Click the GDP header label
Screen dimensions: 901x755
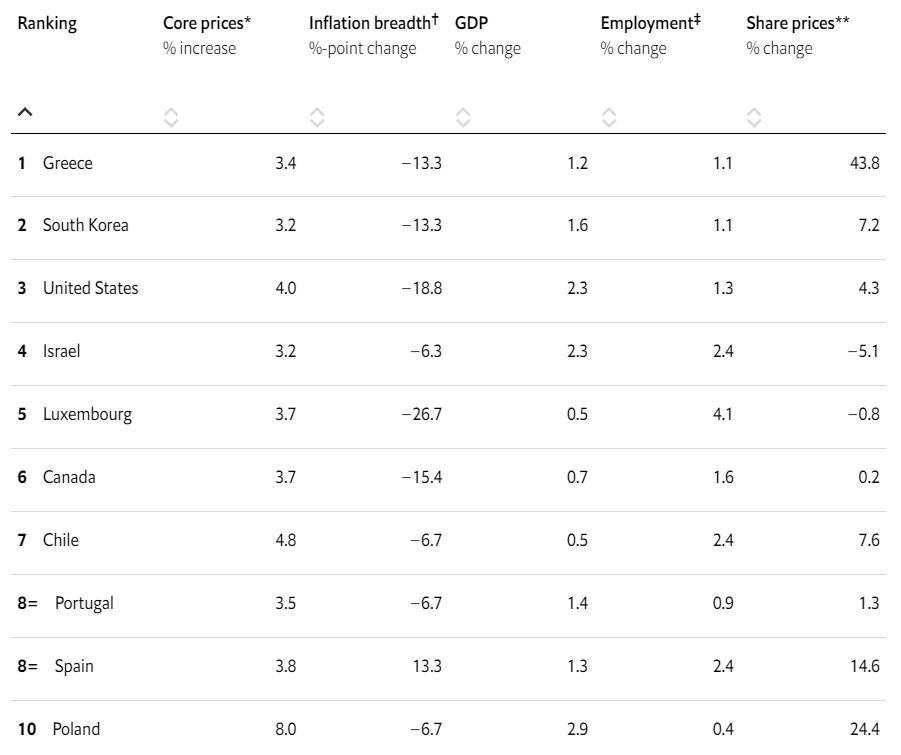click(470, 24)
